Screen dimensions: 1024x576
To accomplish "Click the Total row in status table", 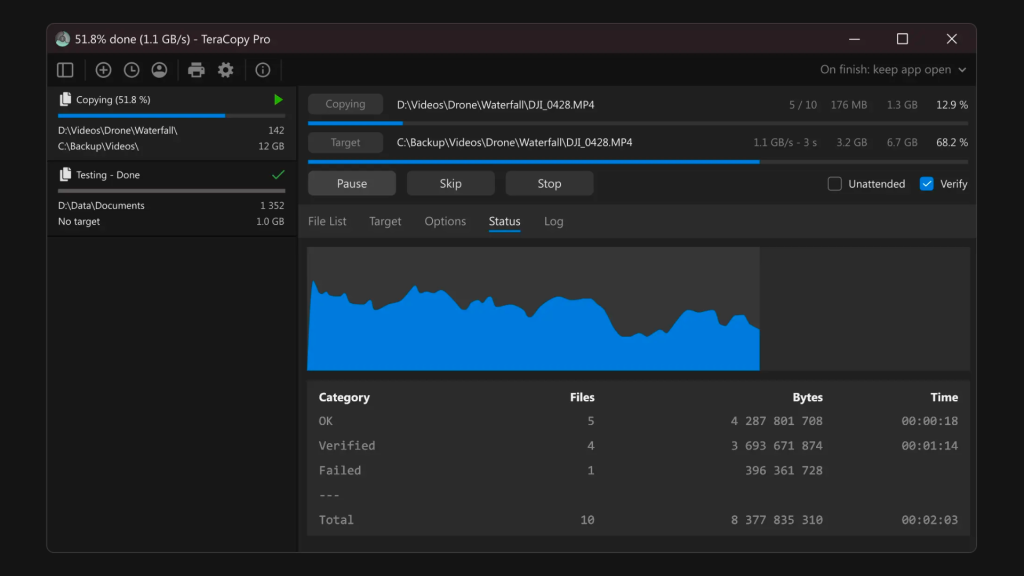I will pos(638,520).
